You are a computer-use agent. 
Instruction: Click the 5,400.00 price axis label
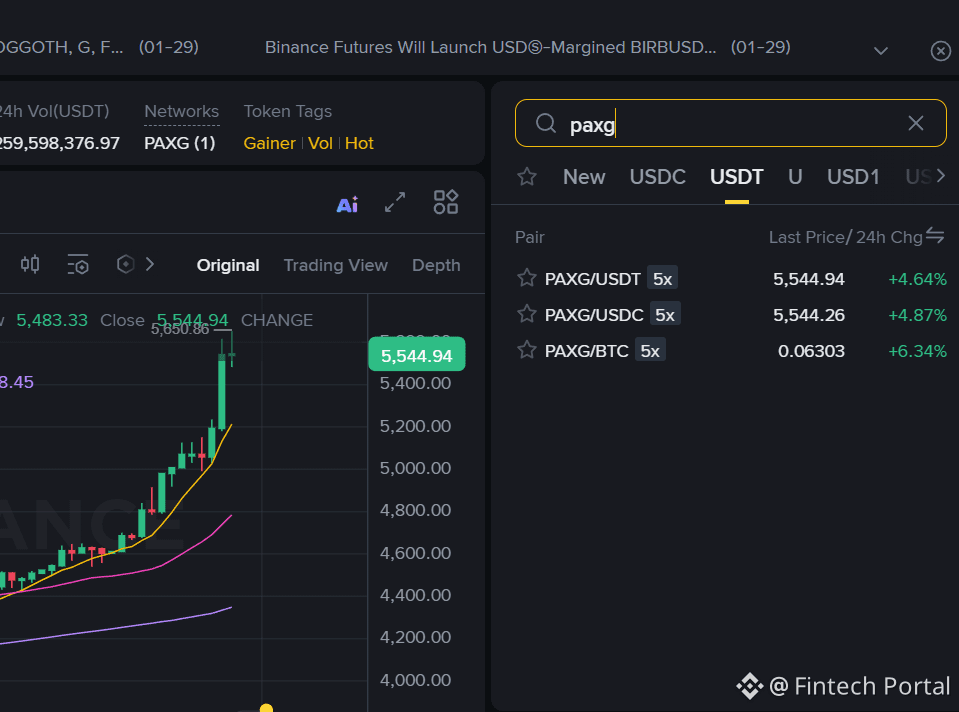click(415, 384)
